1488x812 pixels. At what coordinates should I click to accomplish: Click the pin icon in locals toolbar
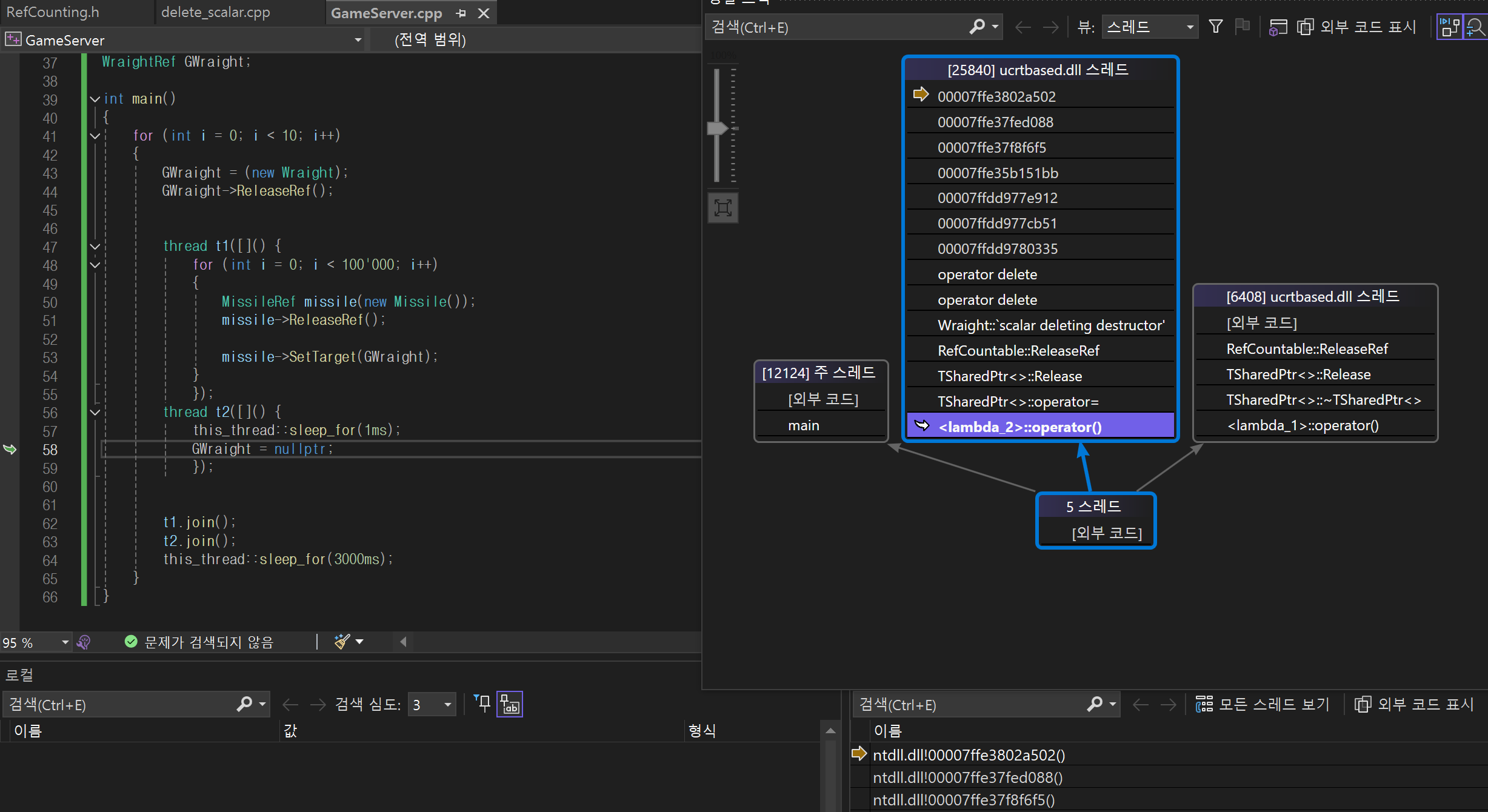(x=482, y=704)
